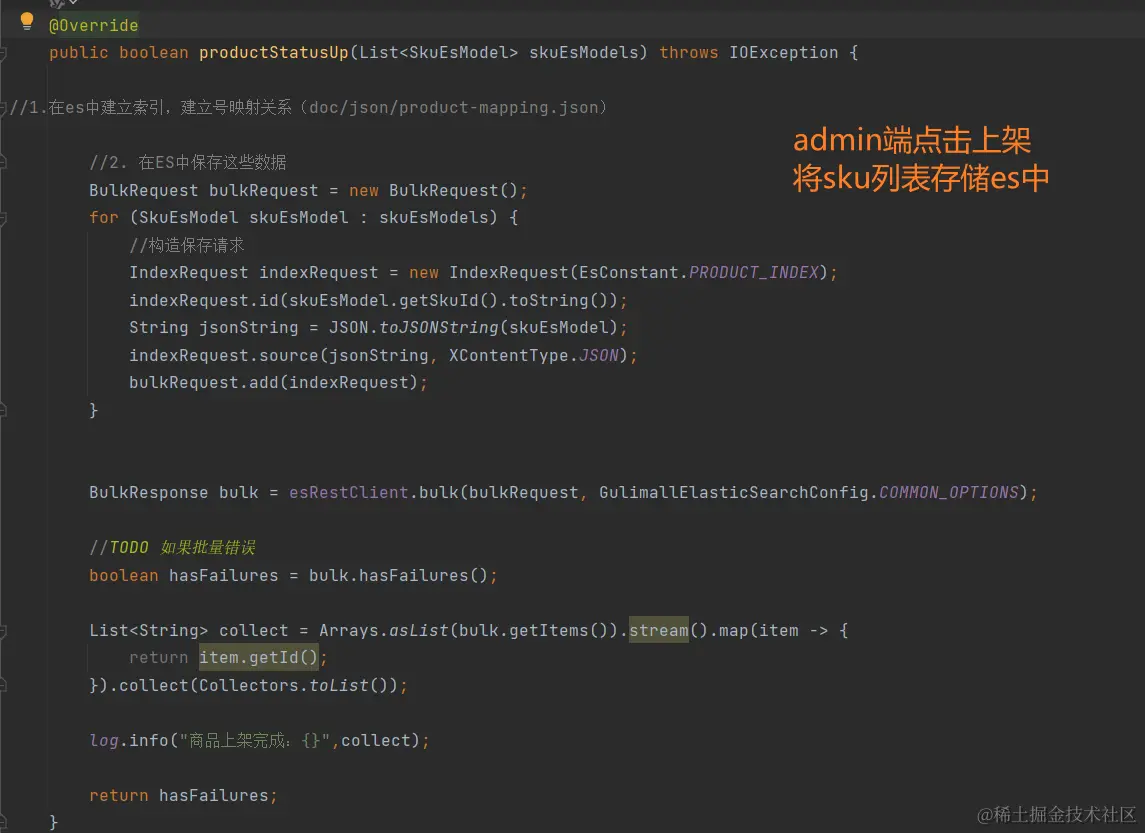Toggle fold marker beside }).collect(Collectors line
Screen dimensions: 1145x833
[3, 686]
